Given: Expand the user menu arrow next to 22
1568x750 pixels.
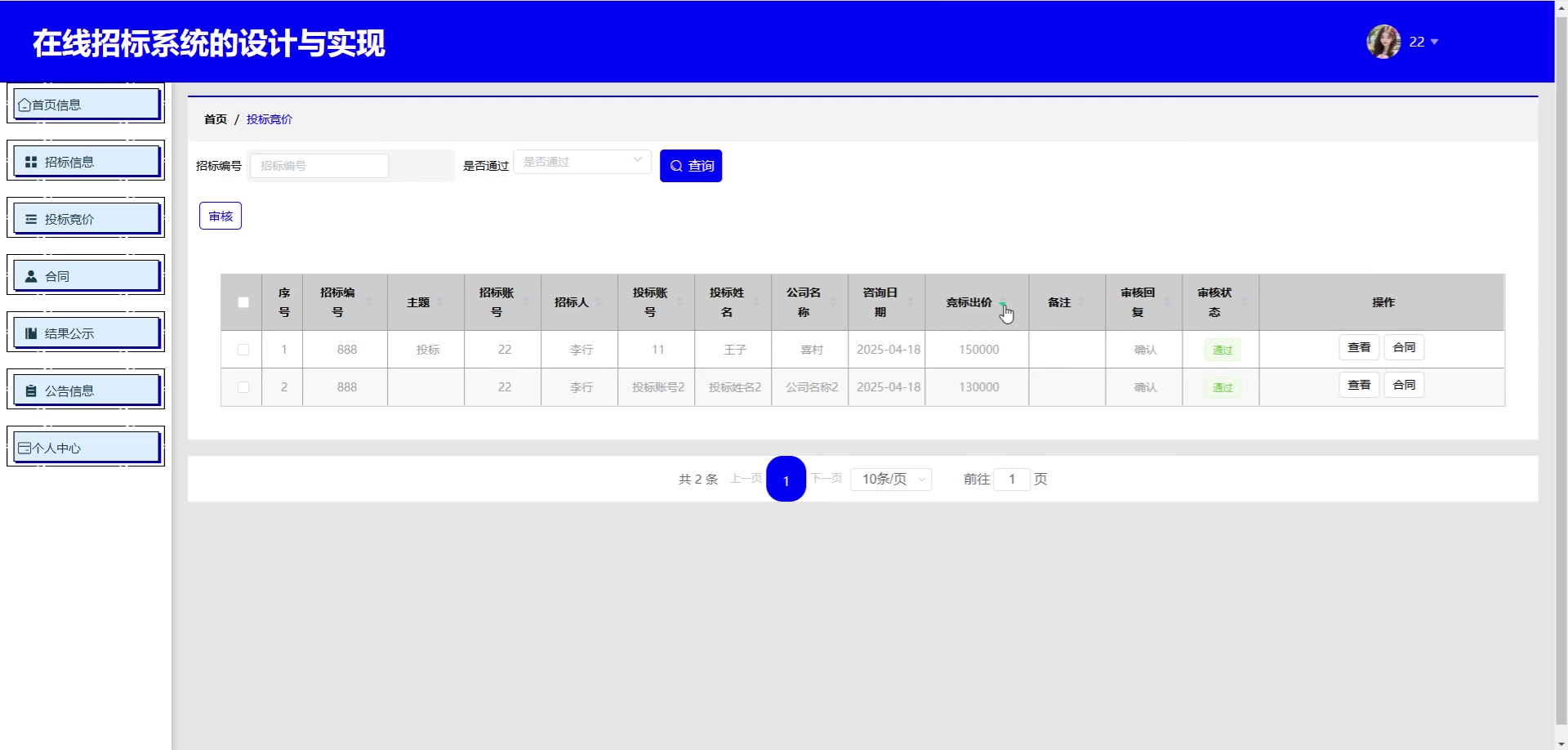Looking at the screenshot, I should (x=1434, y=42).
